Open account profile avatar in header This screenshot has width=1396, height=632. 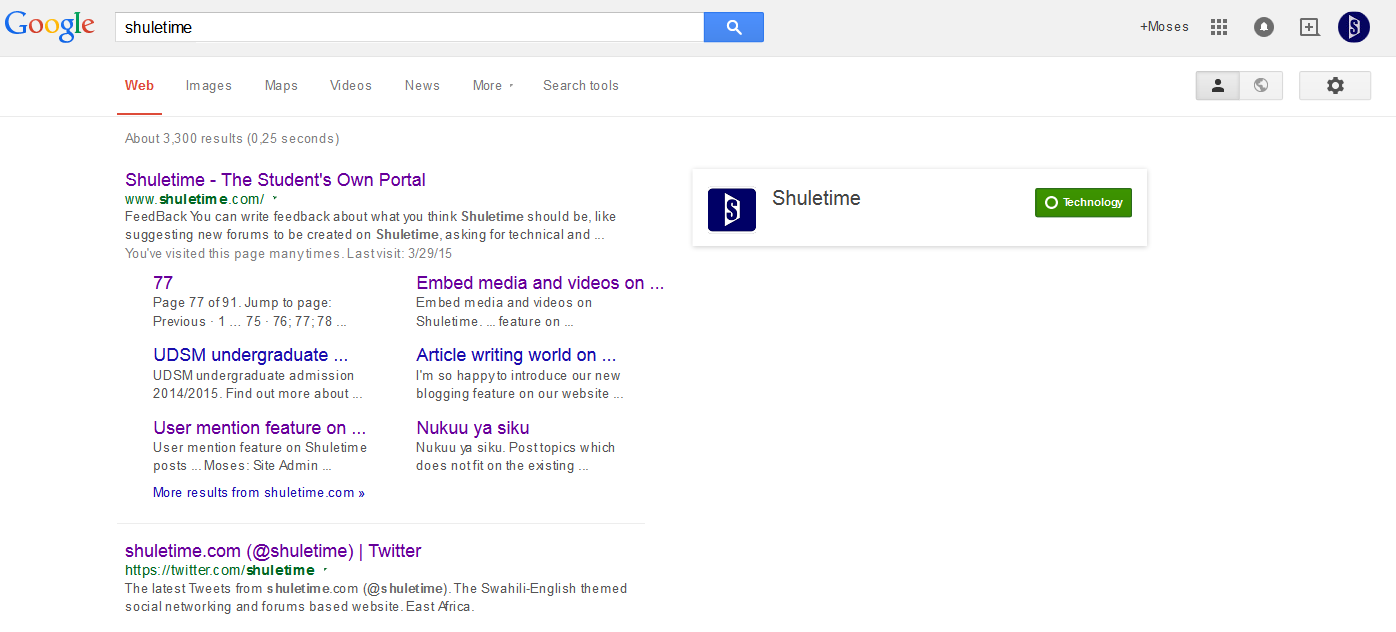point(1354,27)
